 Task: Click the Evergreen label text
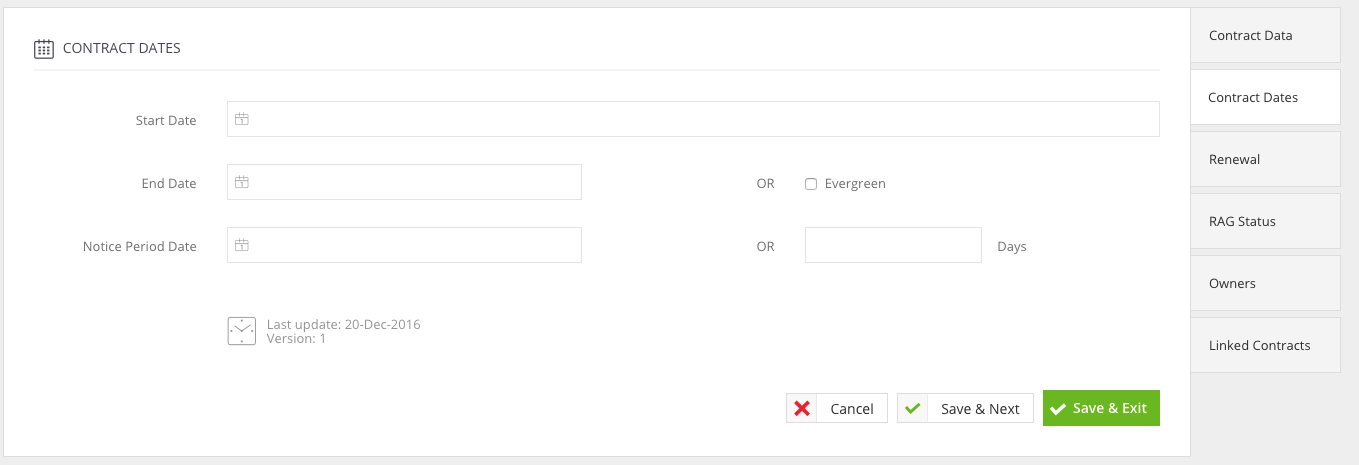[x=855, y=184]
